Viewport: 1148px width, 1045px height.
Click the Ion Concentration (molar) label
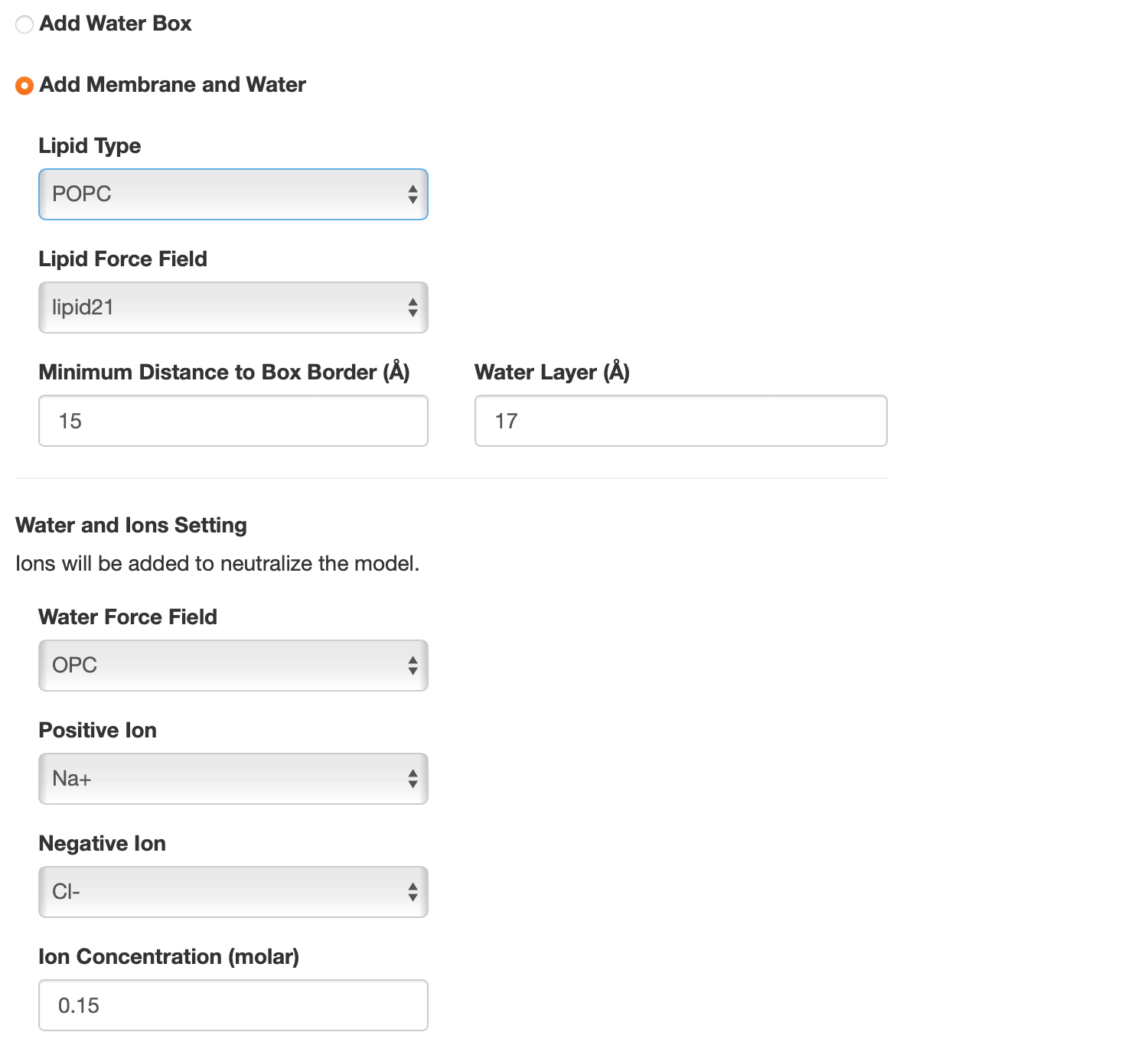click(x=169, y=957)
